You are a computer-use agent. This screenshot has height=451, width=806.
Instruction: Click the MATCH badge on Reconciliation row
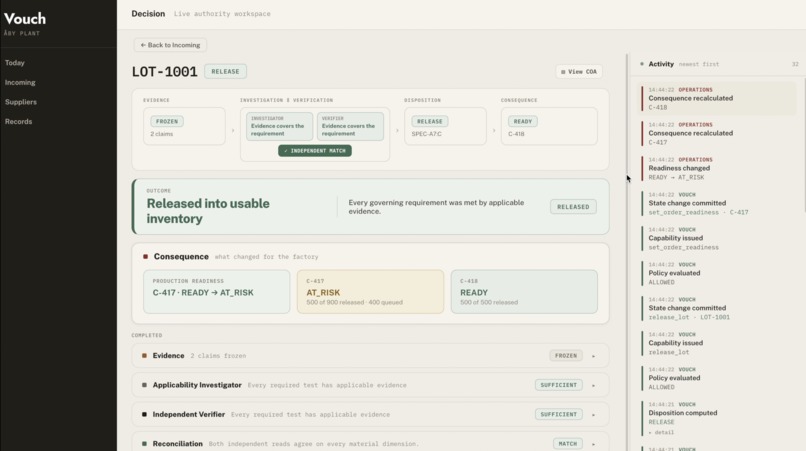tap(567, 444)
